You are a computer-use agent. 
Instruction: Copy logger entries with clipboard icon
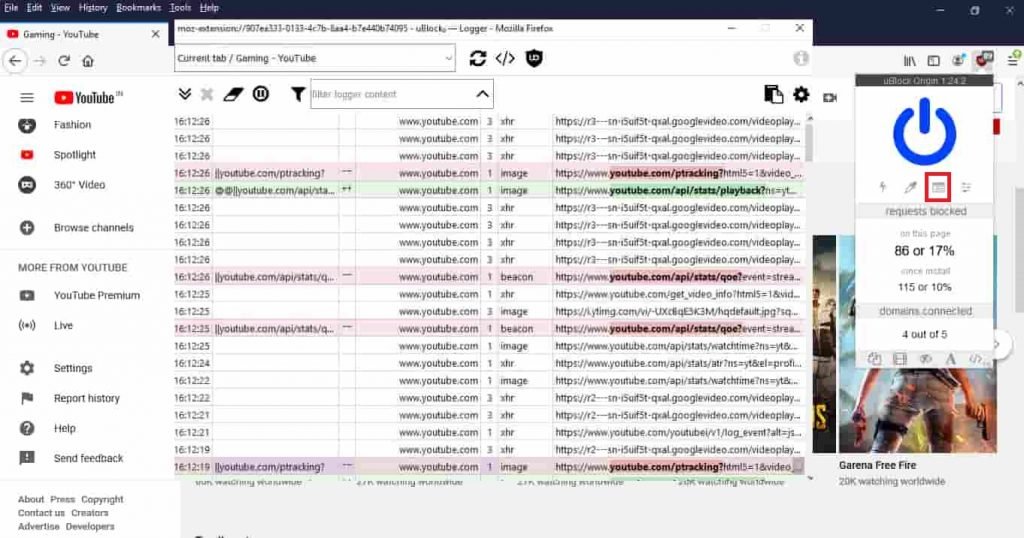773,95
